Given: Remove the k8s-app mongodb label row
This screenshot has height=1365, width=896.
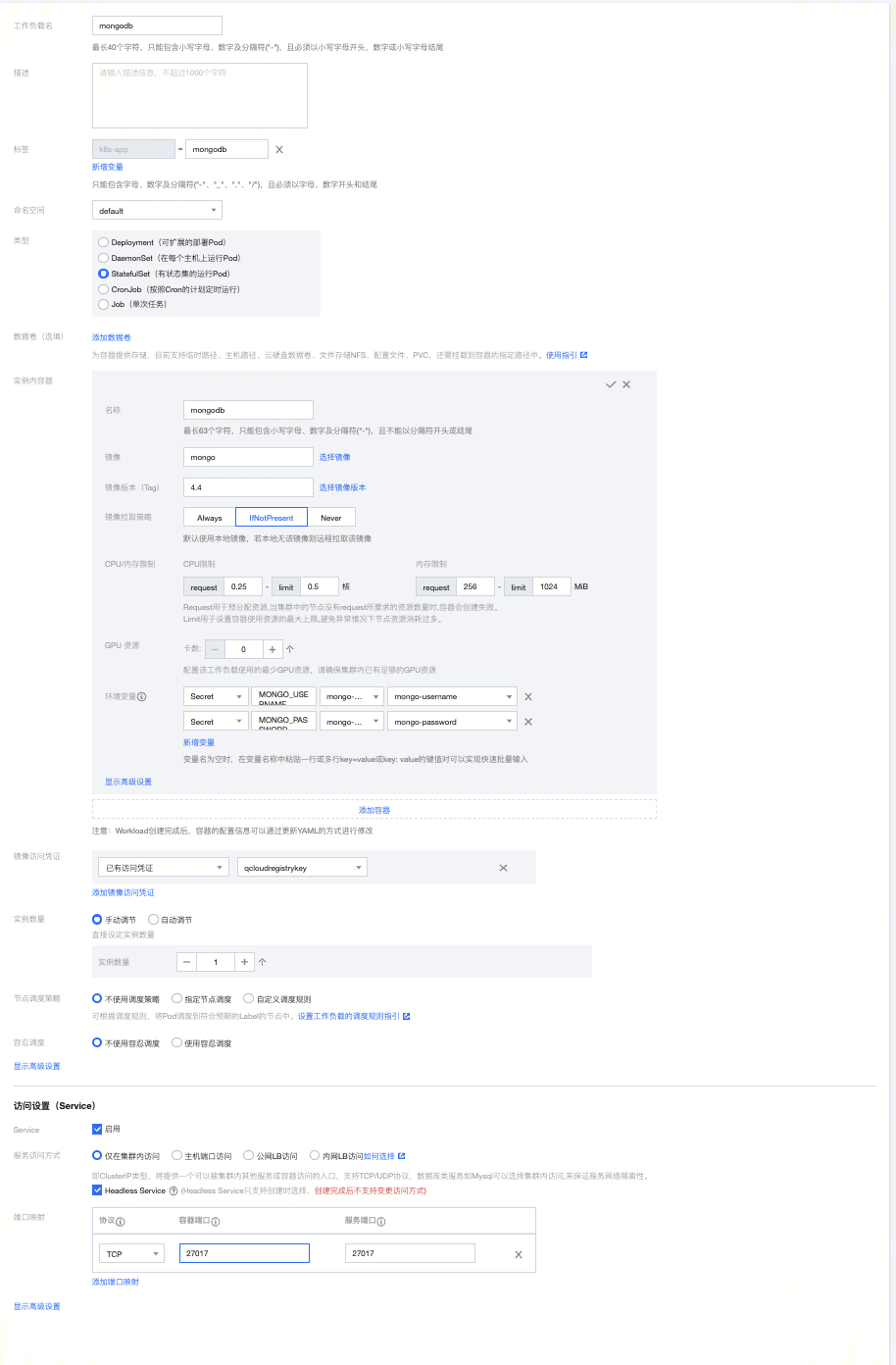Looking at the screenshot, I should click(279, 149).
